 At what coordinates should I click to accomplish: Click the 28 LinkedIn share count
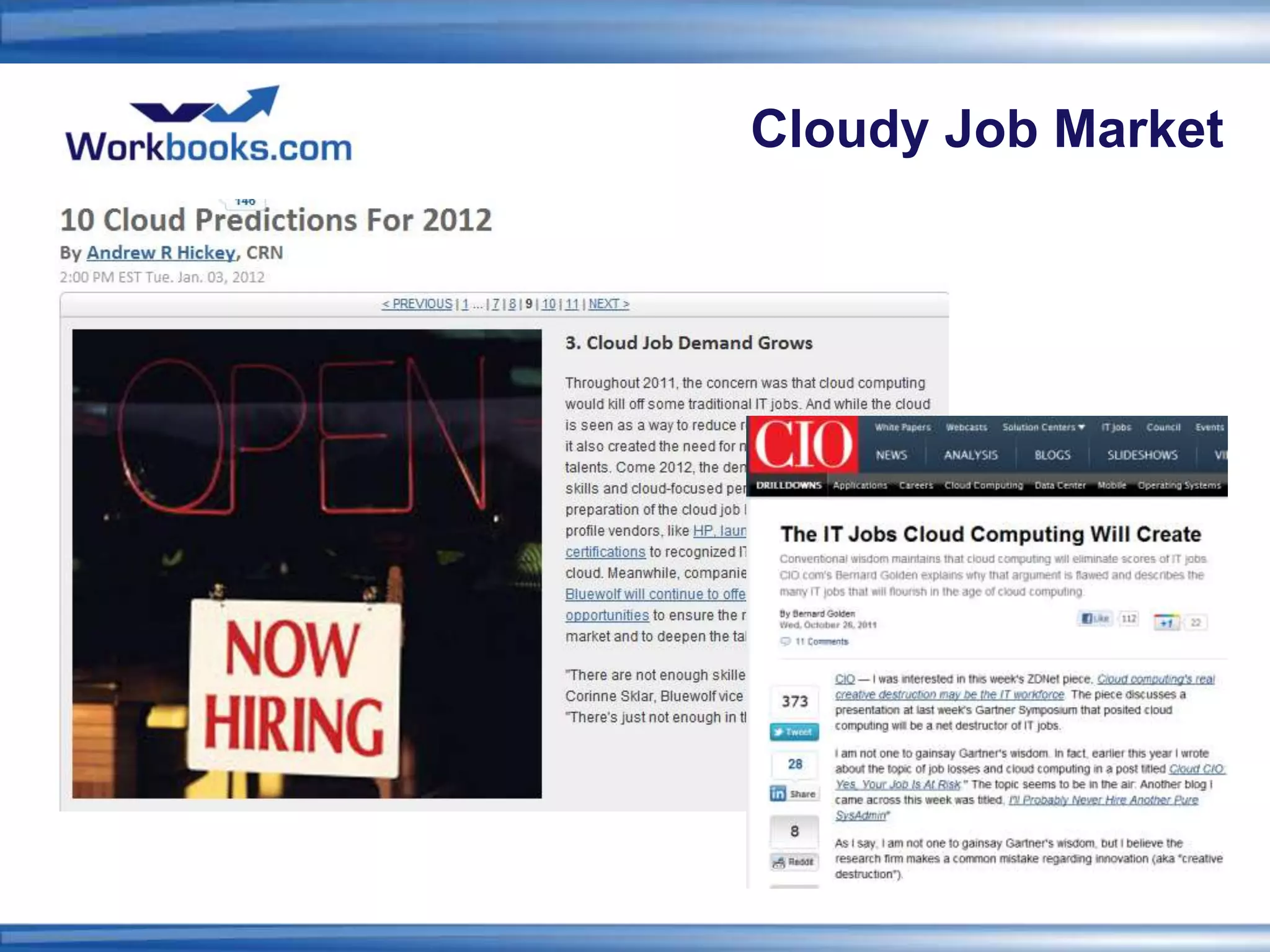[x=794, y=764]
